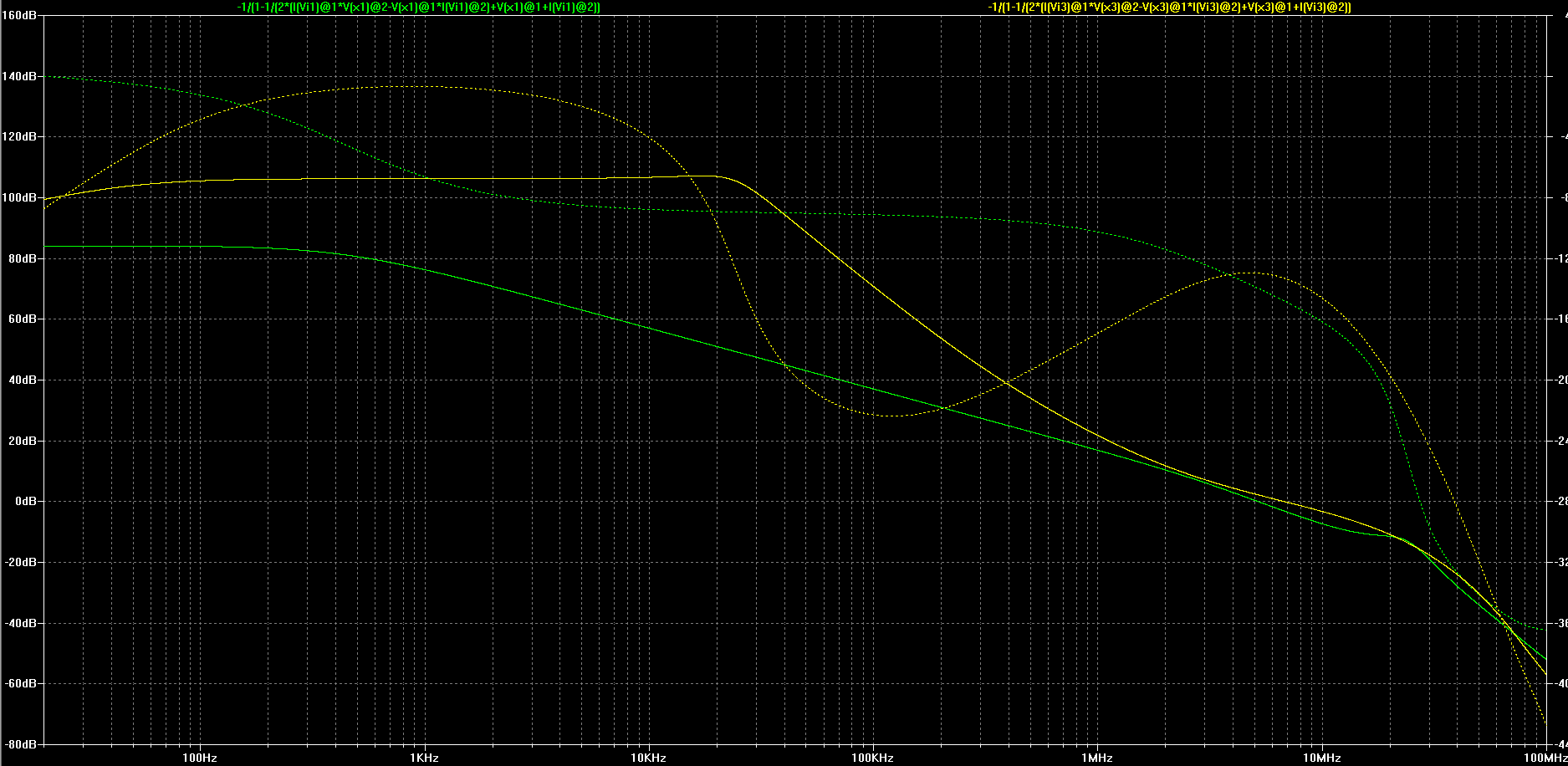Click the 20dB magnitude axis label
The height and width of the screenshot is (766, 1568).
point(23,441)
